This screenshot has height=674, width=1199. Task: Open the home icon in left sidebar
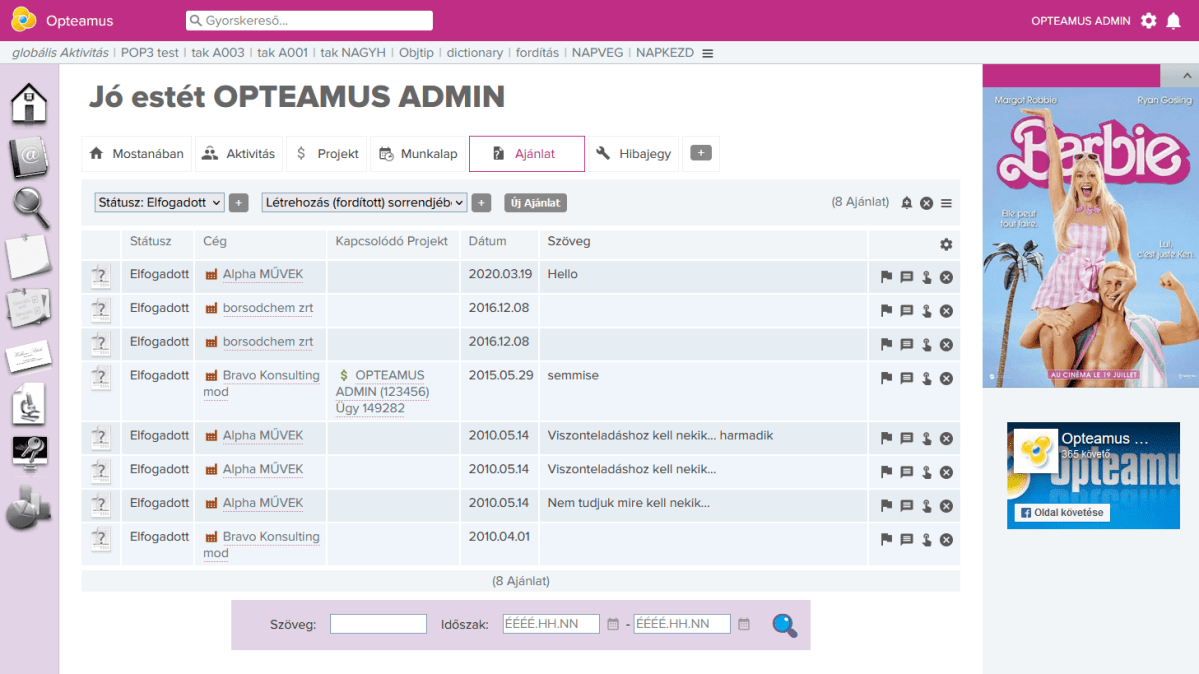29,103
